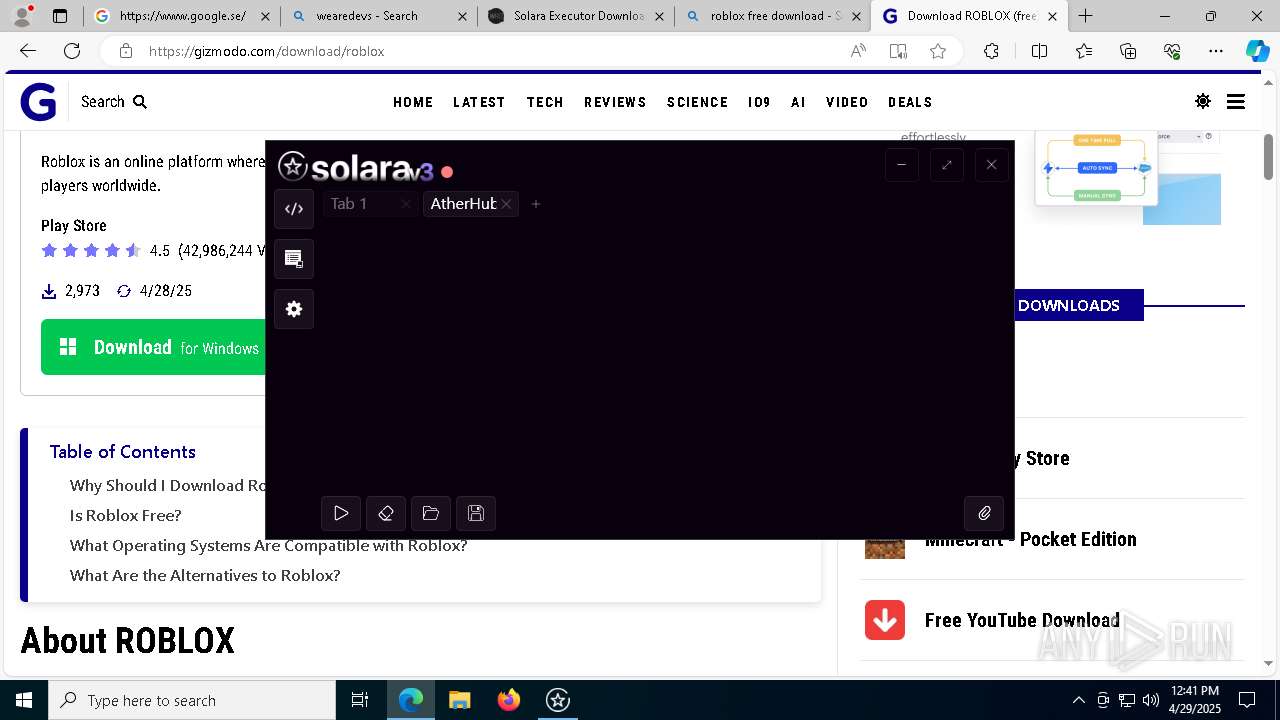This screenshot has width=1280, height=720.
Task: Open the Solara script editor code icon
Action: click(x=294, y=209)
